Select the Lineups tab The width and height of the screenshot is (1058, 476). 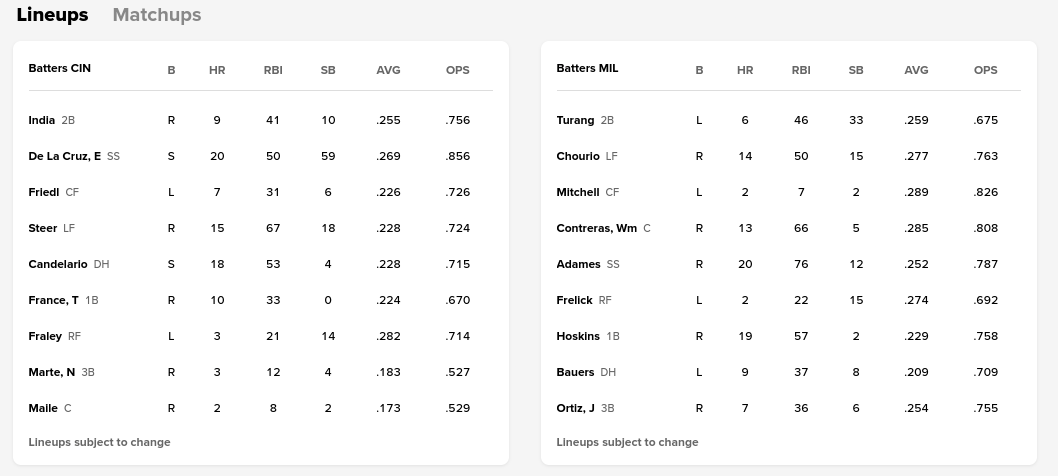click(x=52, y=15)
